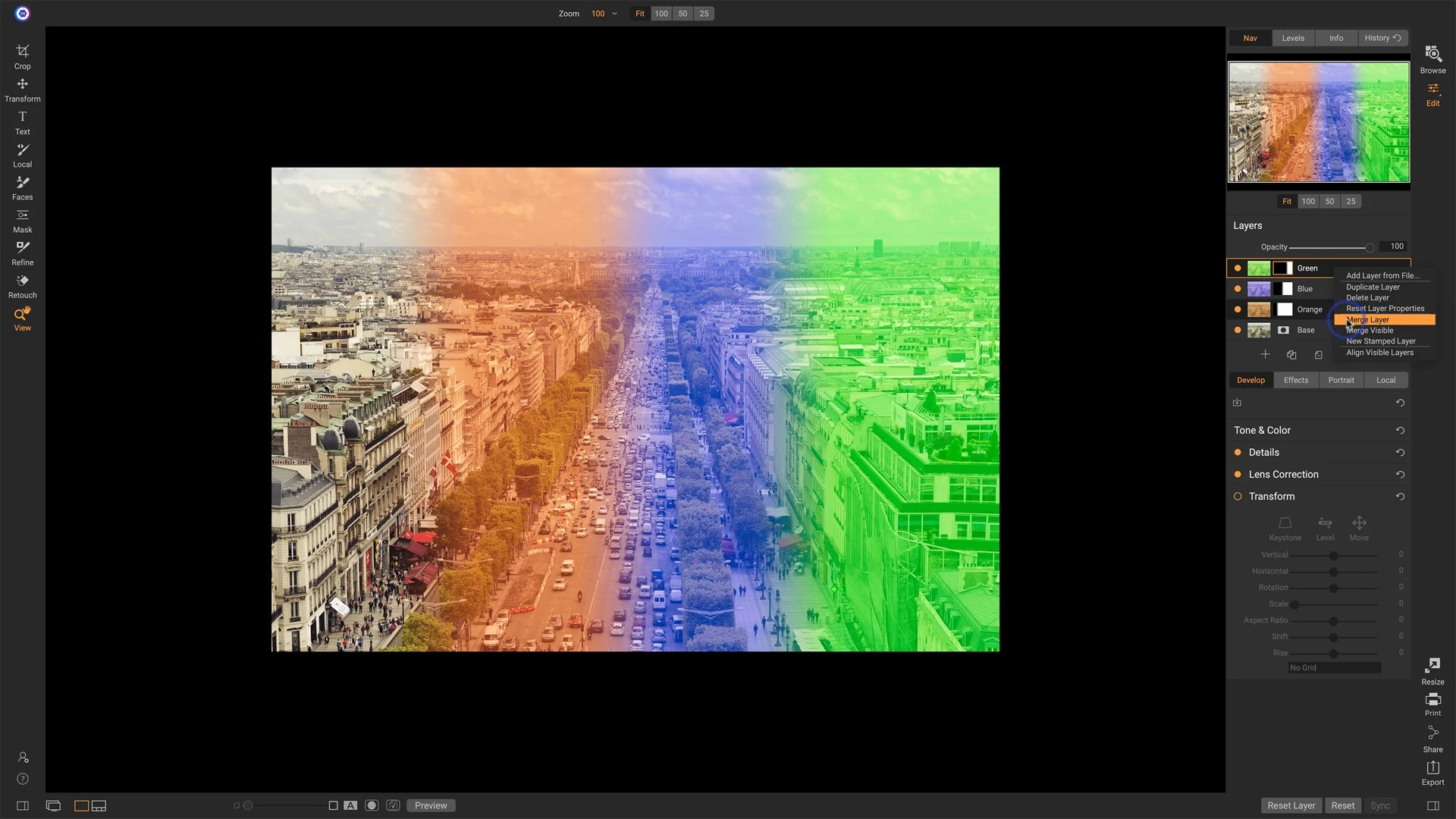This screenshot has height=819, width=1456.
Task: Select the Retouch tool
Action: click(x=23, y=287)
